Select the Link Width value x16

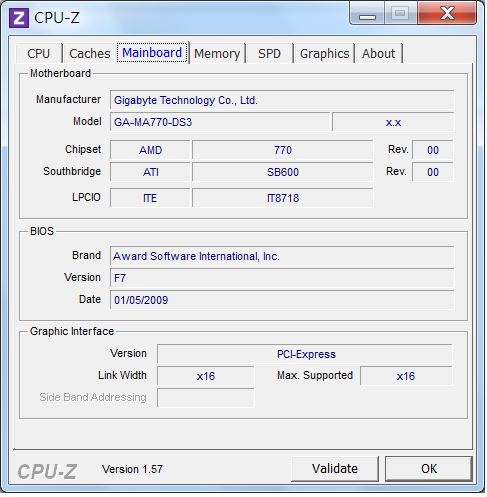click(206, 376)
